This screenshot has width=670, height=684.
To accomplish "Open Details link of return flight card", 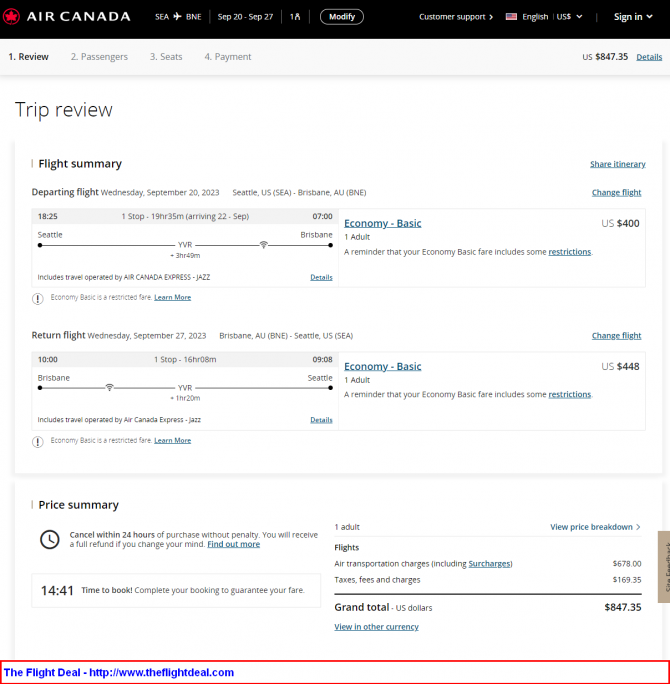I will pyautogui.click(x=321, y=420).
